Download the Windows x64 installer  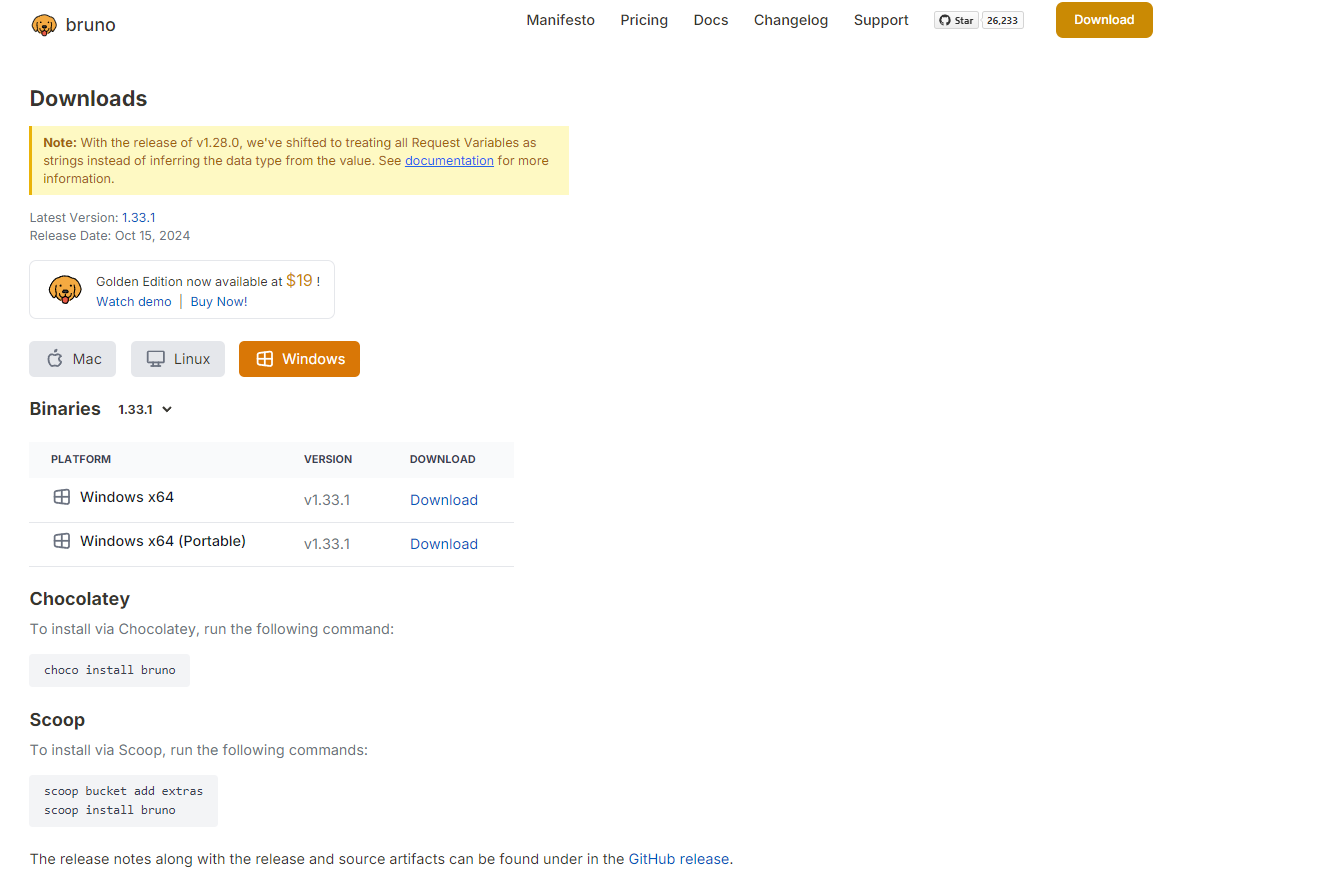pos(444,500)
